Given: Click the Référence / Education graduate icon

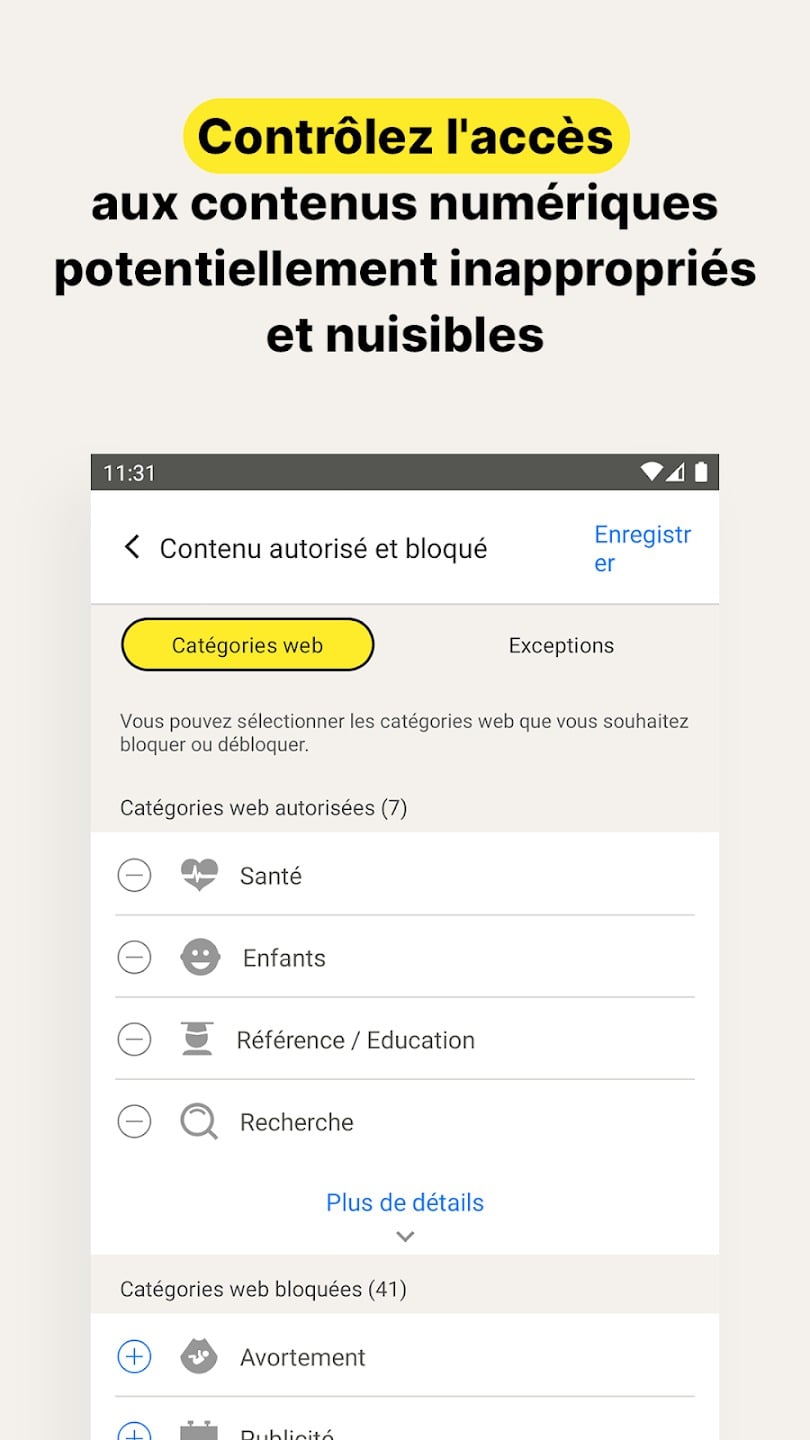Looking at the screenshot, I should click(x=198, y=1039).
